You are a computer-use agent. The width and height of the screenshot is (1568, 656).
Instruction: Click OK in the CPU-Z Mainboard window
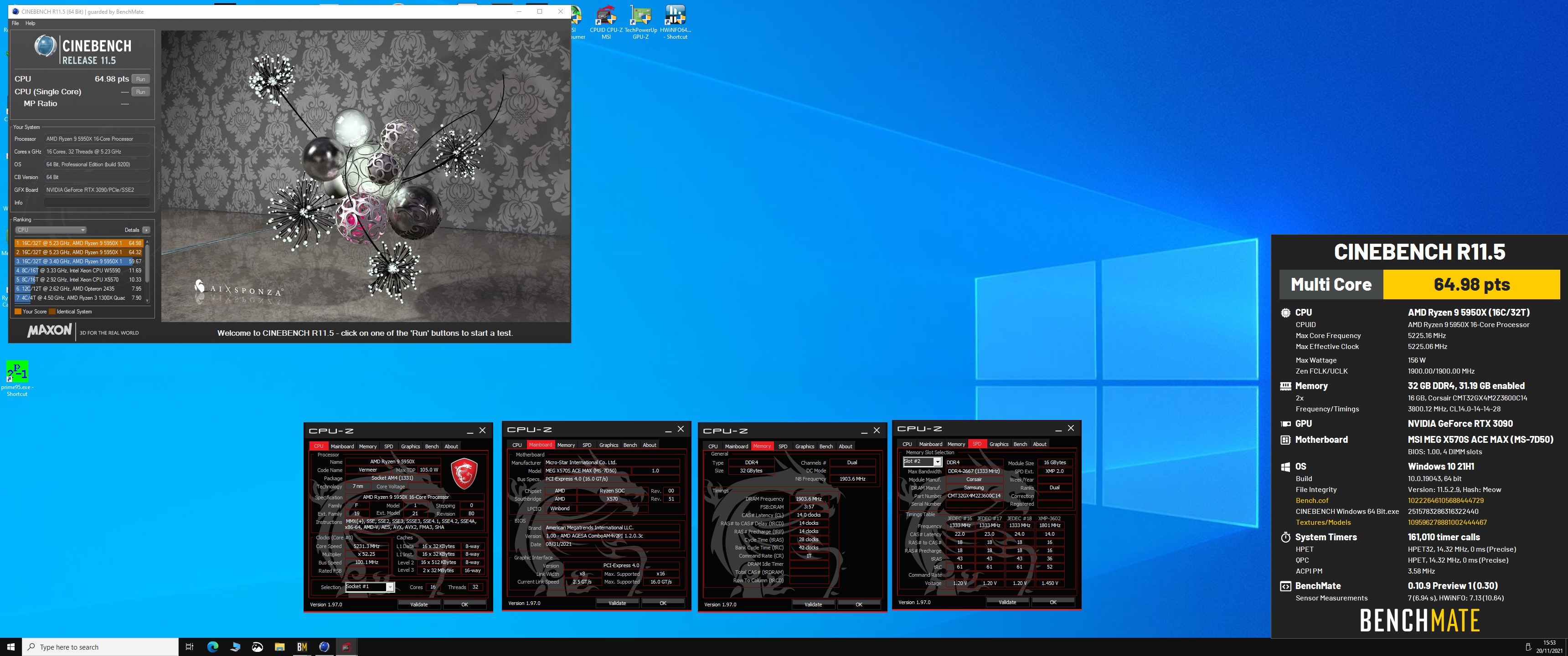coord(663,603)
